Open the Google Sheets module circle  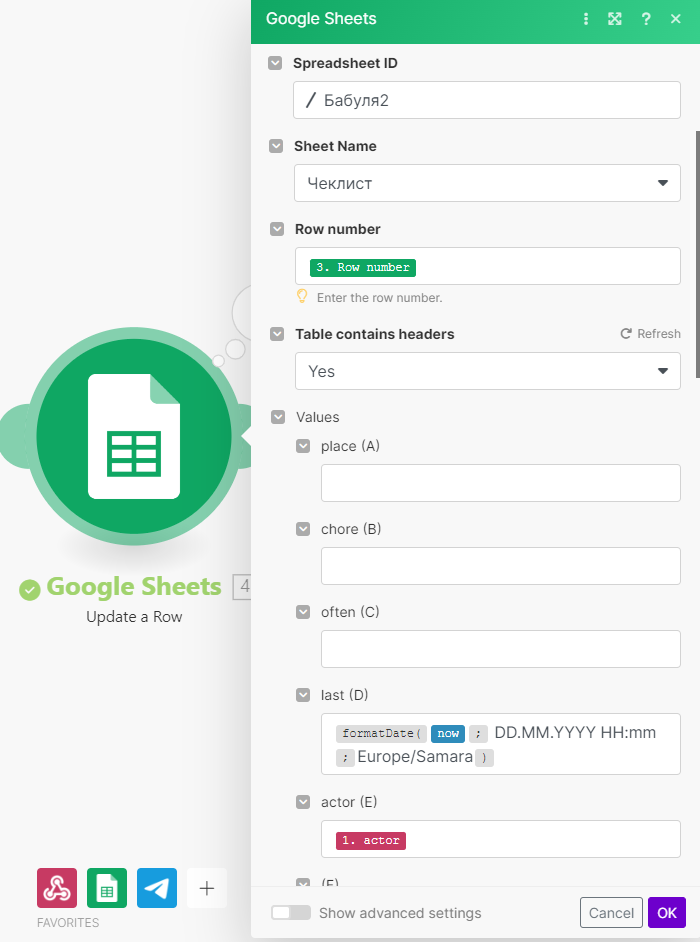133,436
